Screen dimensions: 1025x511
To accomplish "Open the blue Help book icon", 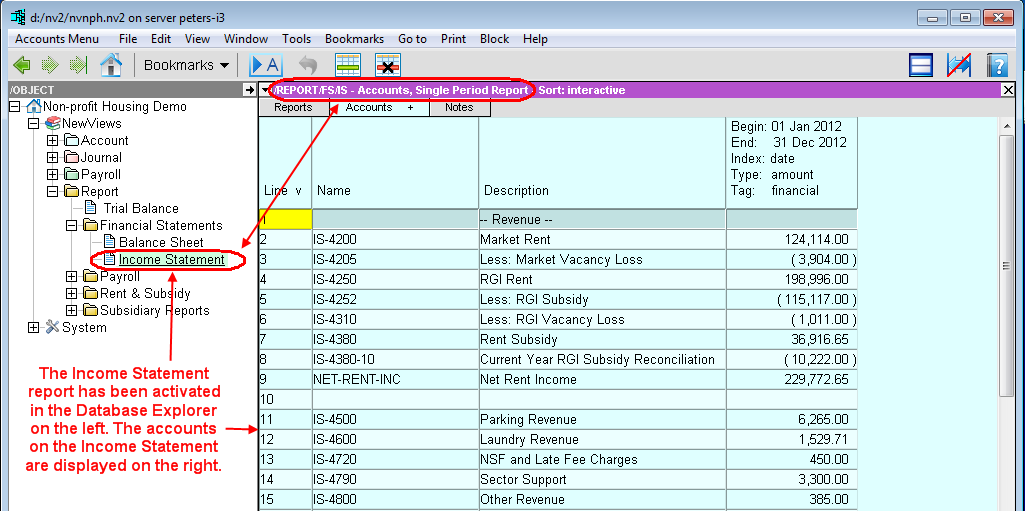I will tap(996, 65).
